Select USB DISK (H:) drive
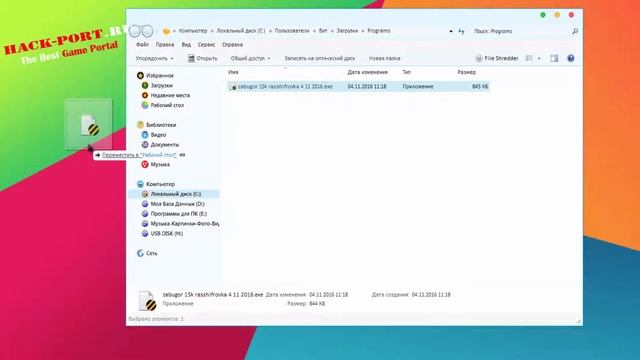 click(x=167, y=233)
